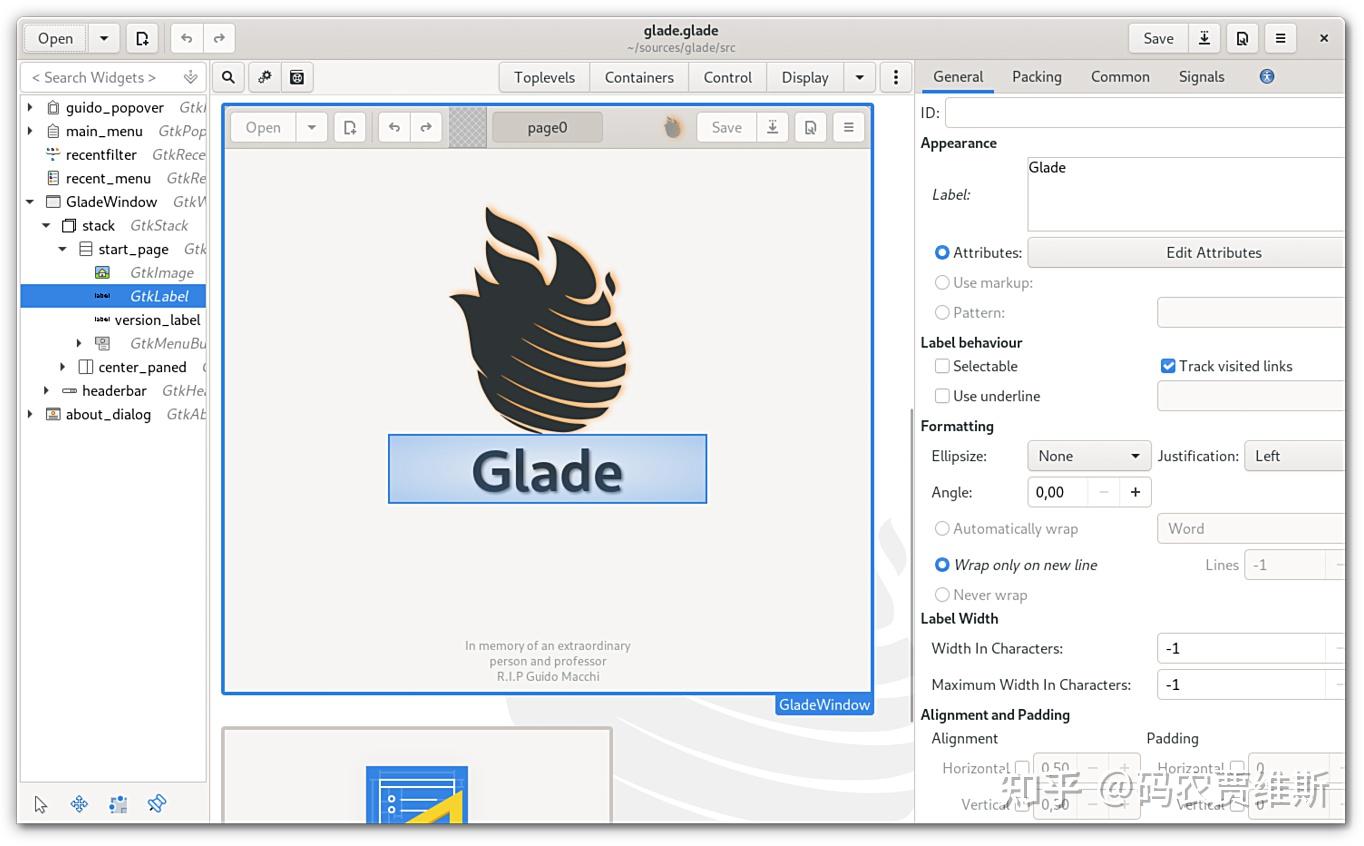Select the Attributes radio button
Screen dimensions: 1364x846
942,253
